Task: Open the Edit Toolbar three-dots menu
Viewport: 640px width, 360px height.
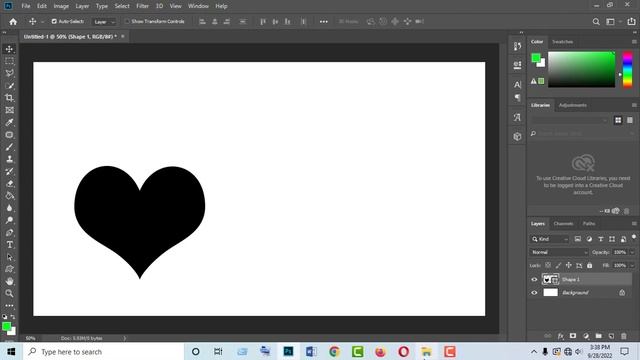Action: coord(9,305)
